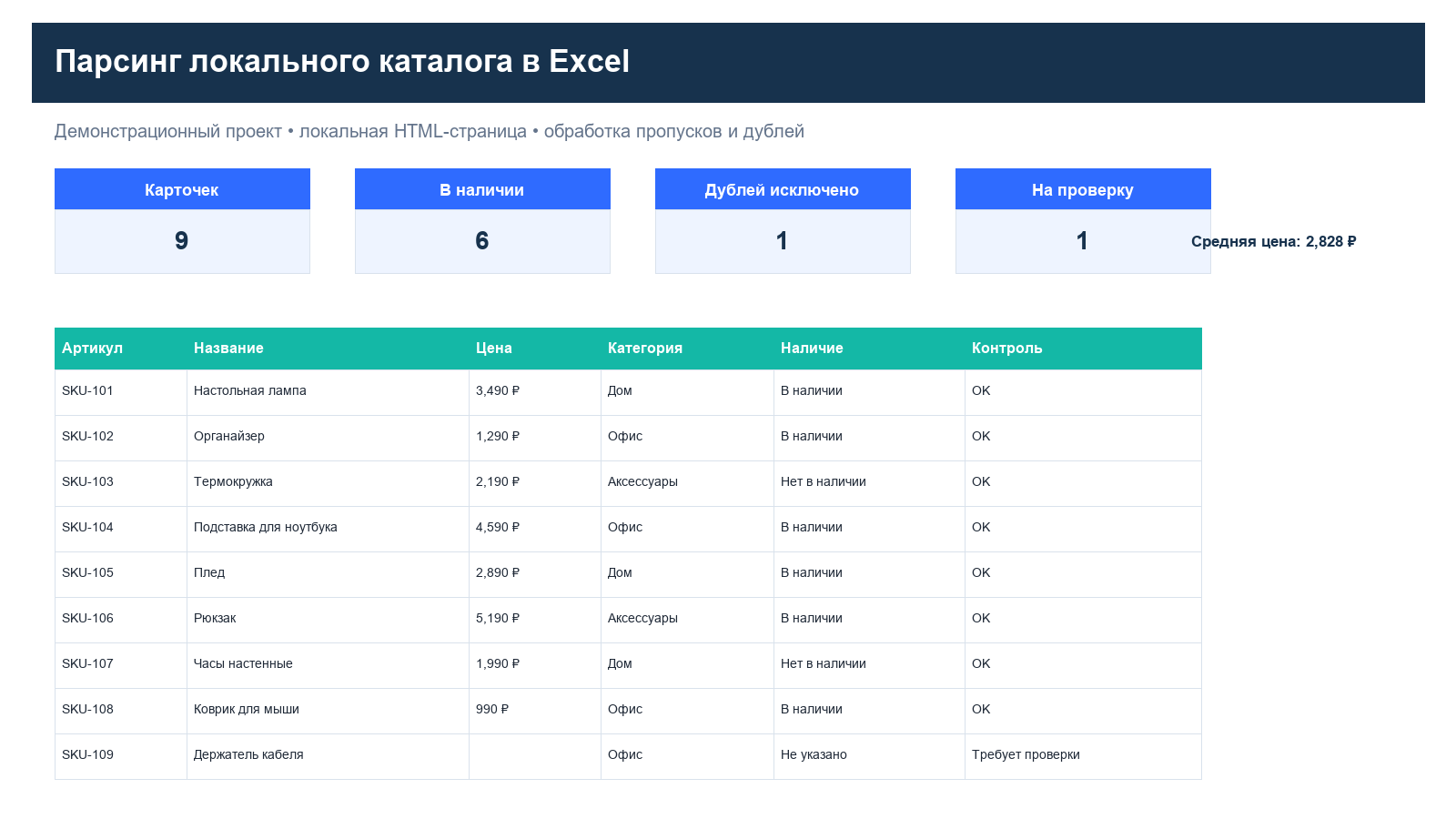Select the price 4,590 ₽
This screenshot has height=819, width=1456.
498,527
